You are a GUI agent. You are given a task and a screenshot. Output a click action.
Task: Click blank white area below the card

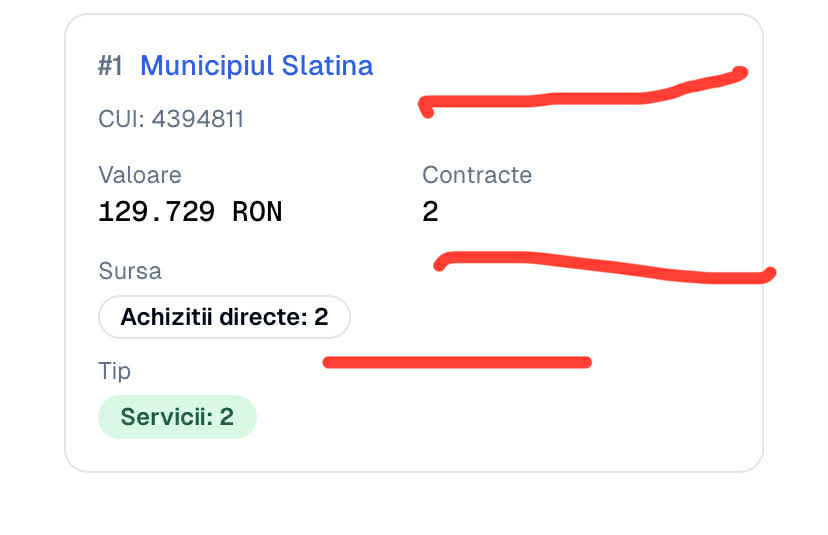click(x=414, y=505)
